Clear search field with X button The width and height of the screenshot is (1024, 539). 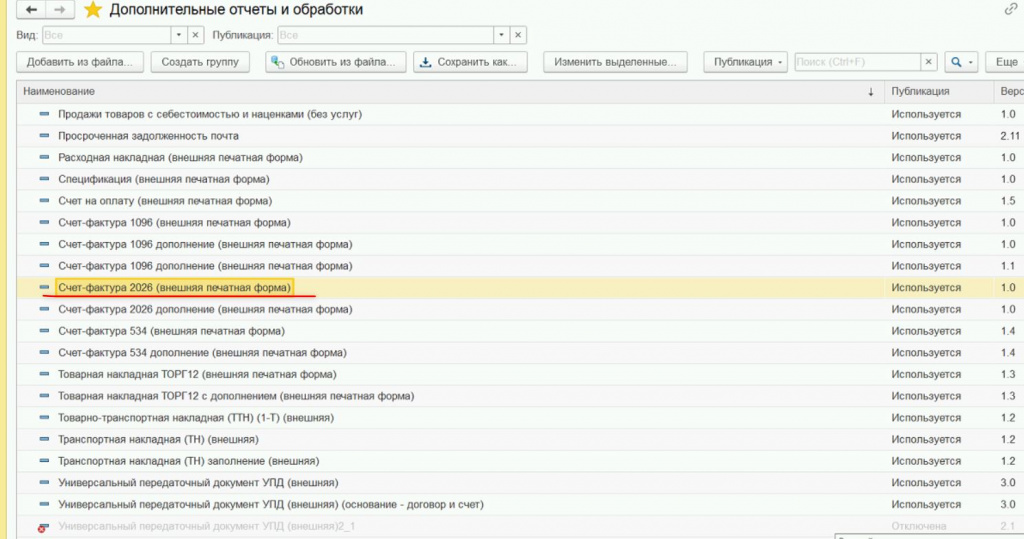(x=929, y=62)
